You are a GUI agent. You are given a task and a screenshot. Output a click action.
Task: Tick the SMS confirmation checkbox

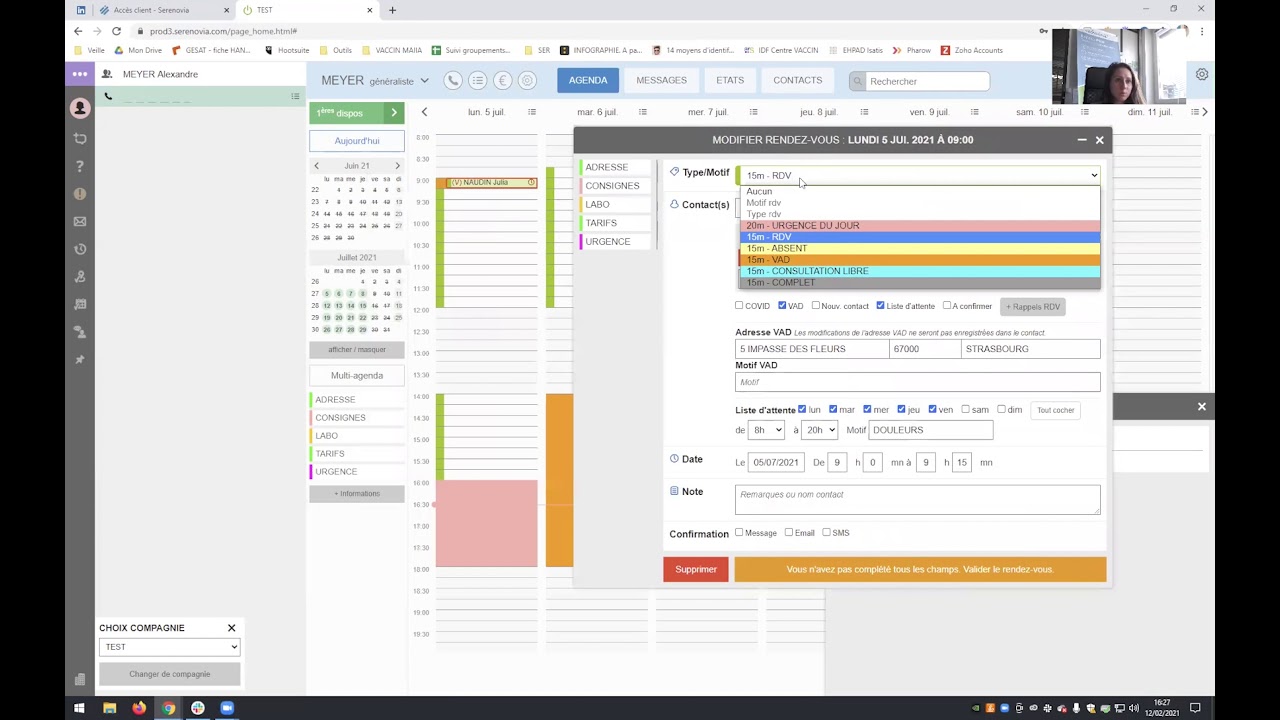pos(826,532)
